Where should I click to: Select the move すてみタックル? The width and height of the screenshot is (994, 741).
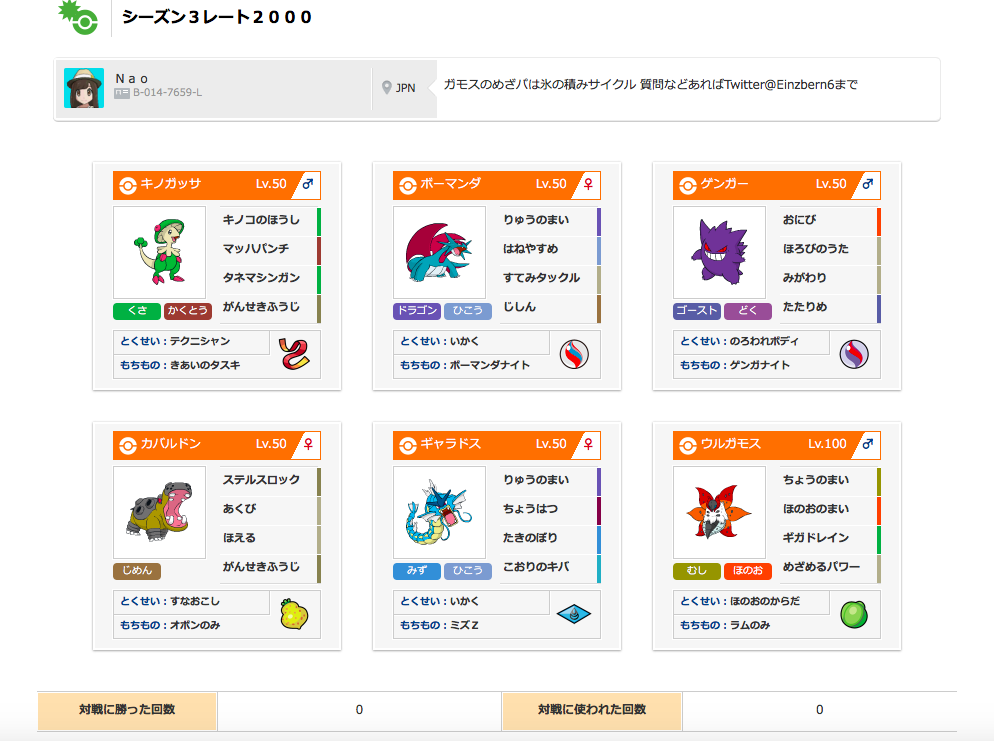[550, 278]
